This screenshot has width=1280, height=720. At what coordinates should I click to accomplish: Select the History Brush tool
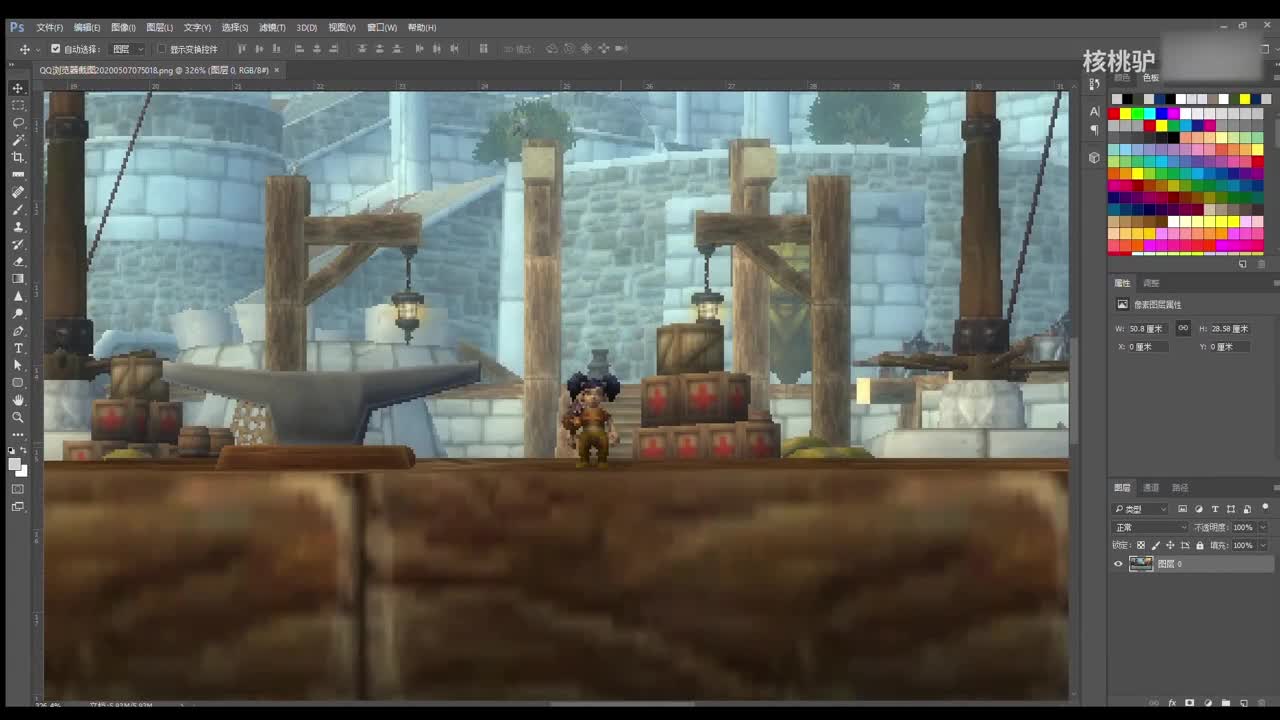pos(18,244)
